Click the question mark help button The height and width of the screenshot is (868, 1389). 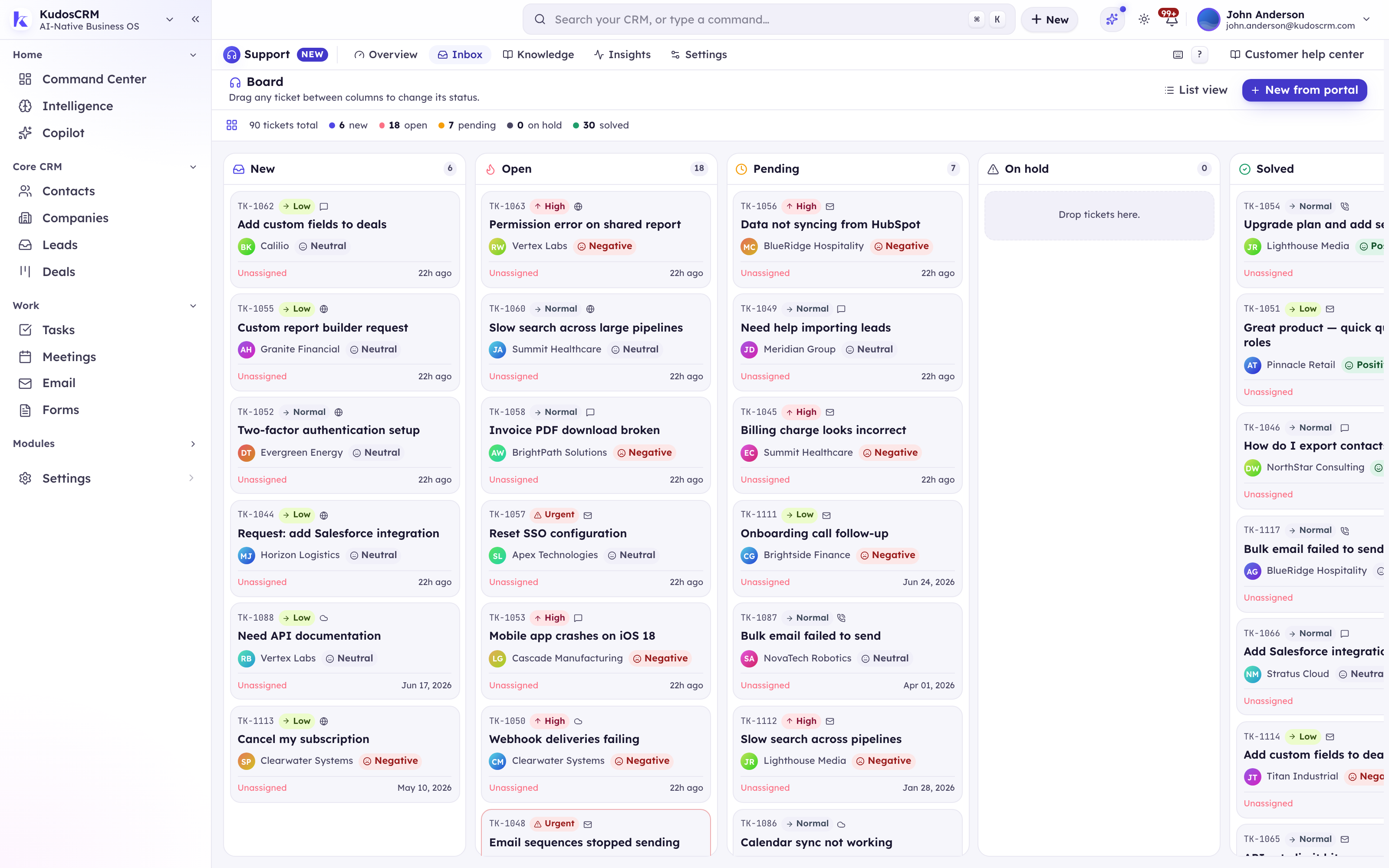point(1200,55)
